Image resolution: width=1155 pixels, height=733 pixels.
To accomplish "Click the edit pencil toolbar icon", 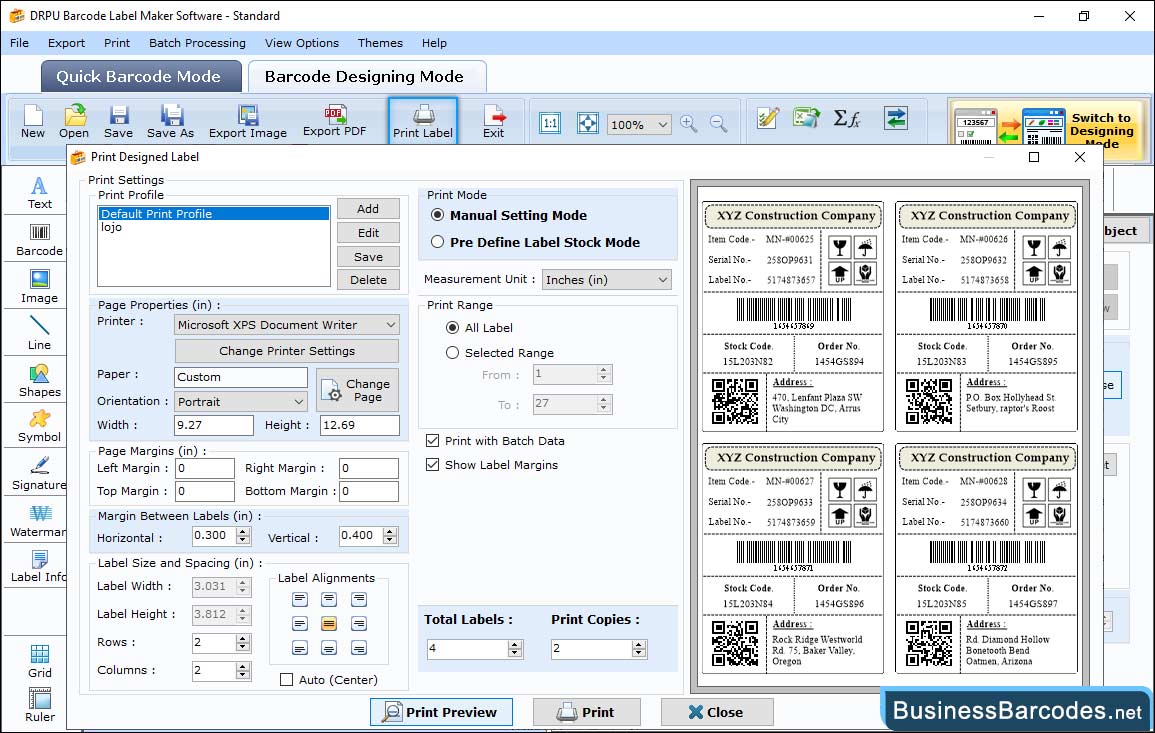I will [x=768, y=118].
